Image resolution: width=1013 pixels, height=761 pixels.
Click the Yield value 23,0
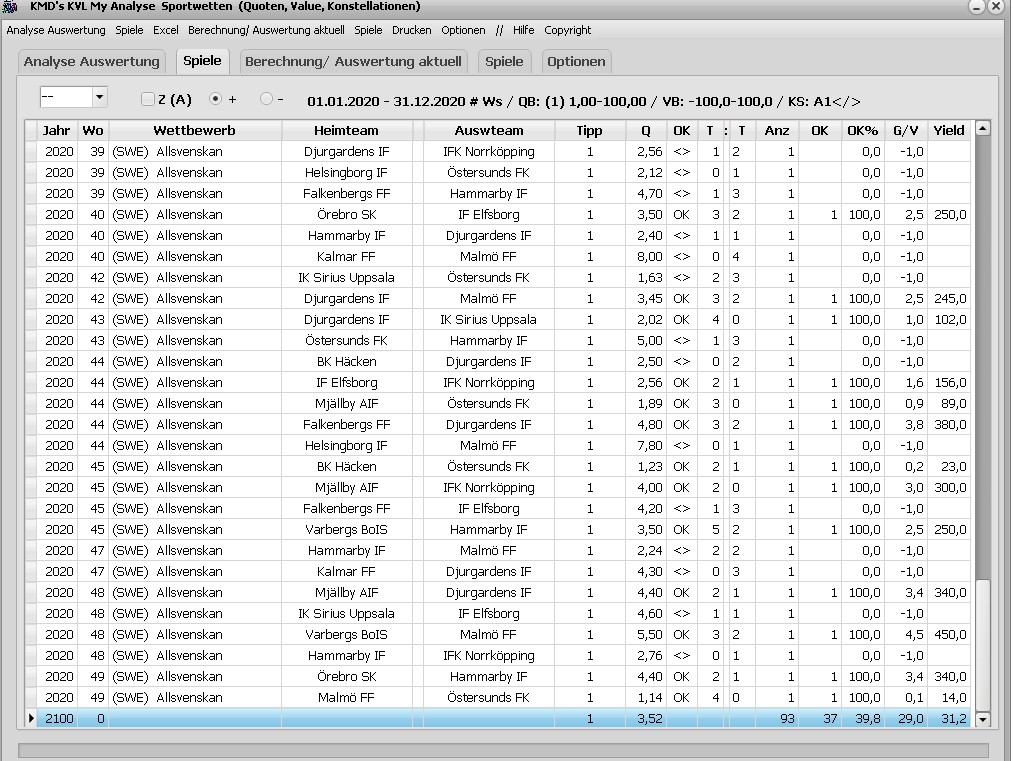click(x=949, y=466)
